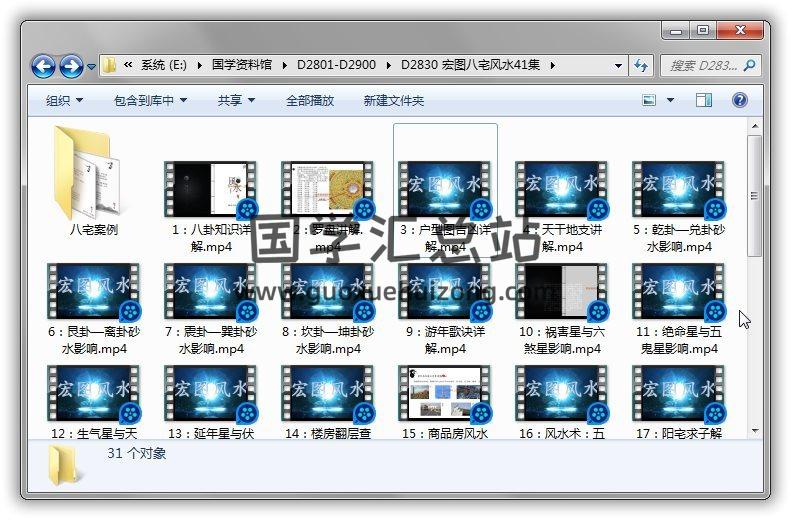
Task: Open the 包含到库中 dropdown
Action: point(150,101)
